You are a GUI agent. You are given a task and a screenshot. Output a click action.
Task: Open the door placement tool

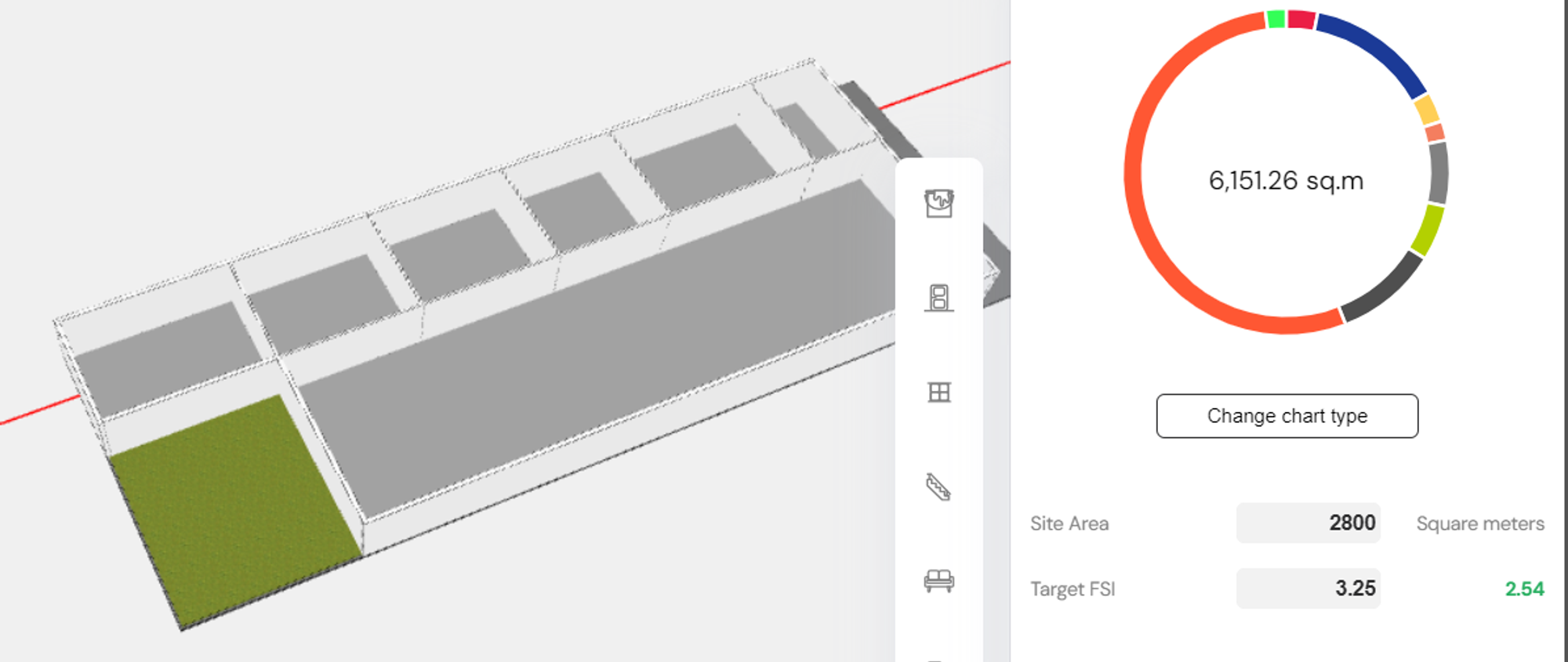938,298
